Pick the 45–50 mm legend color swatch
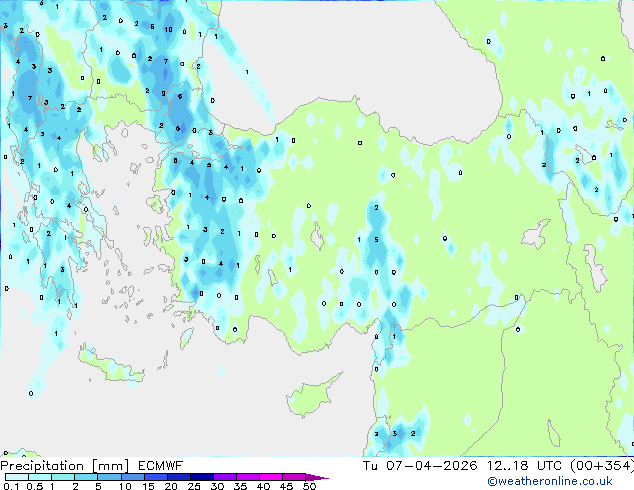Viewport: 634px width, 490px height. pos(294,477)
